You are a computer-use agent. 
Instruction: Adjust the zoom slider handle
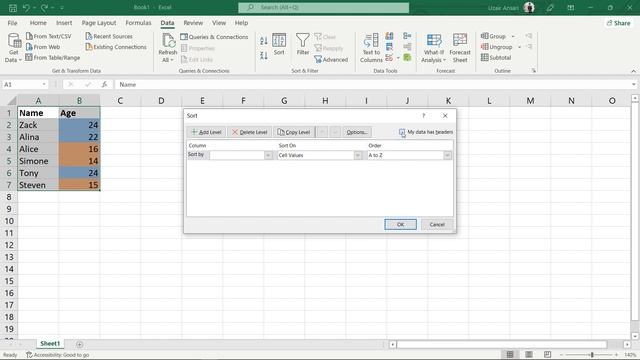pos(592,355)
